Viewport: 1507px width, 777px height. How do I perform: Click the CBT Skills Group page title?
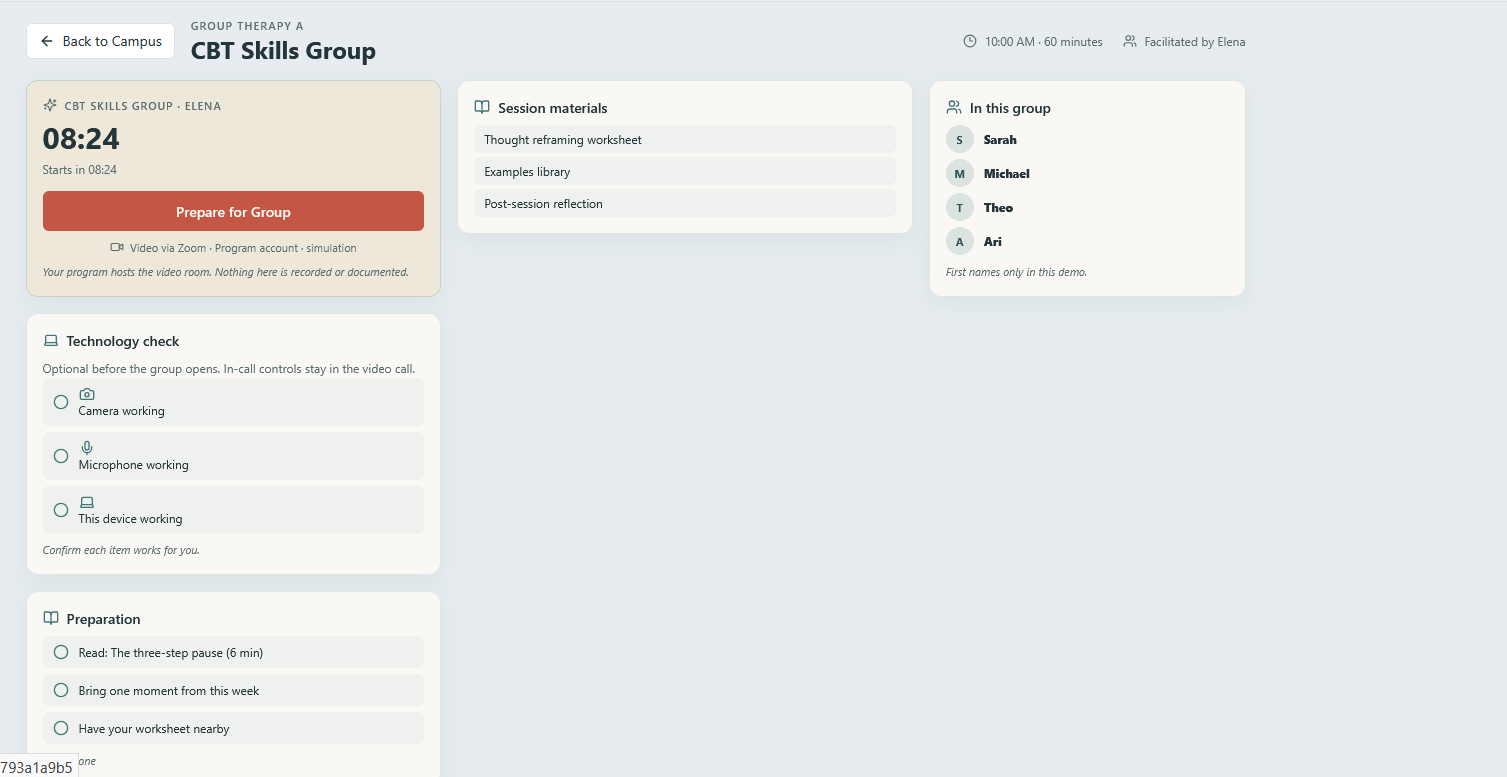pyautogui.click(x=283, y=51)
